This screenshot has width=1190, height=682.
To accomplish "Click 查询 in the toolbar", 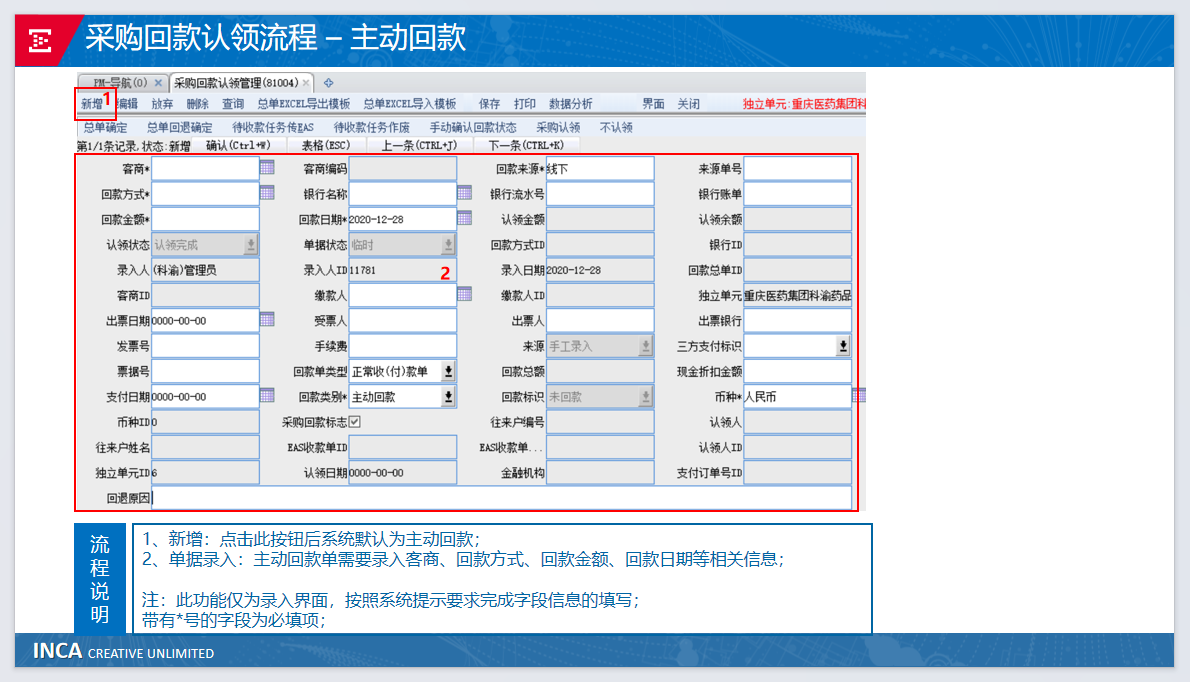I will coord(232,104).
